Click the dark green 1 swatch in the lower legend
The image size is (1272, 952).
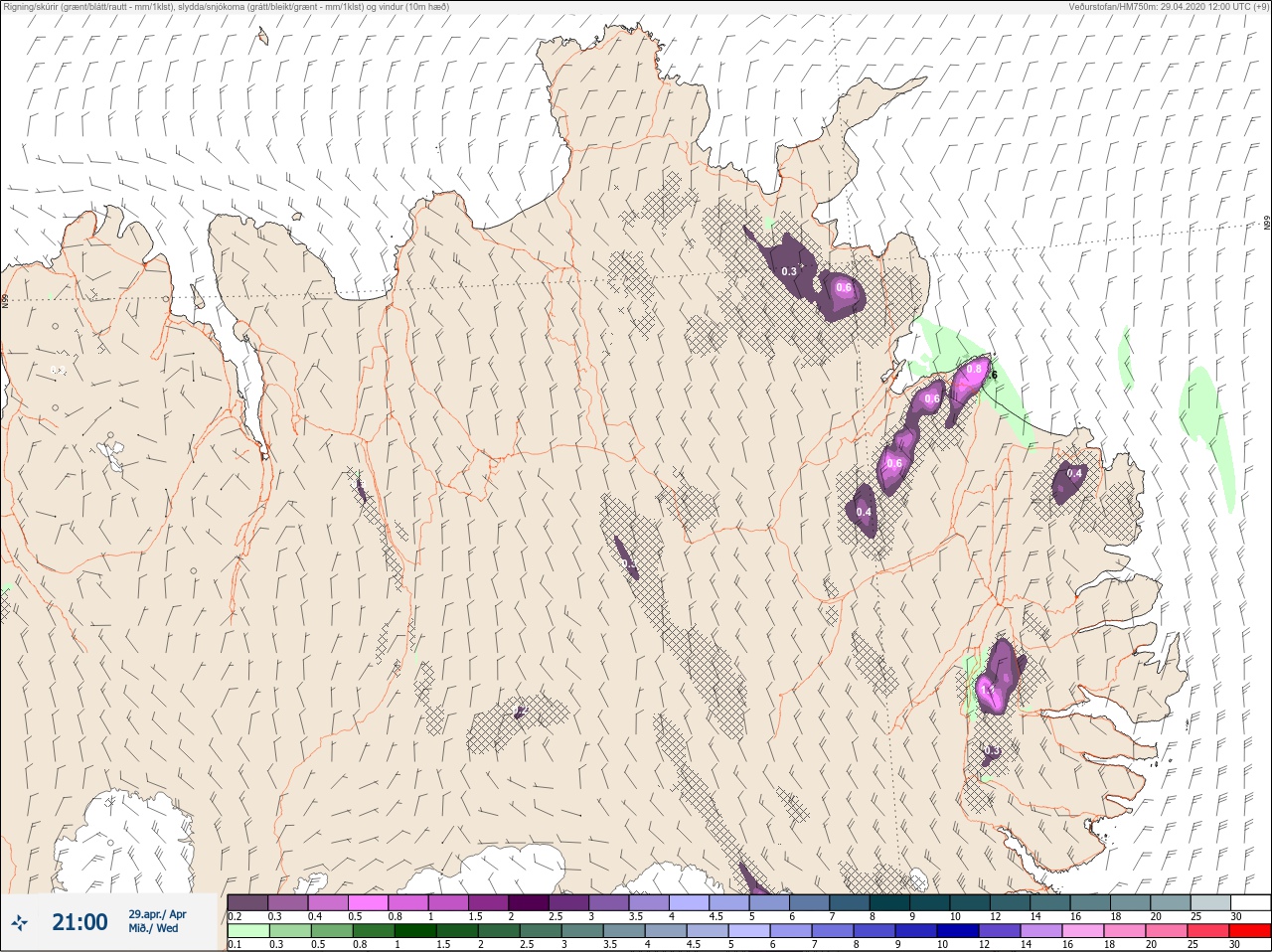tap(415, 931)
